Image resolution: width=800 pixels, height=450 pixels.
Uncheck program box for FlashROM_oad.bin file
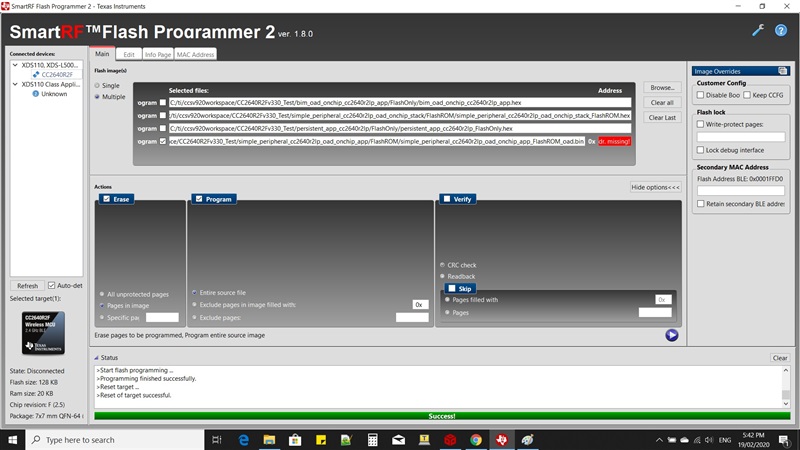coord(163,141)
